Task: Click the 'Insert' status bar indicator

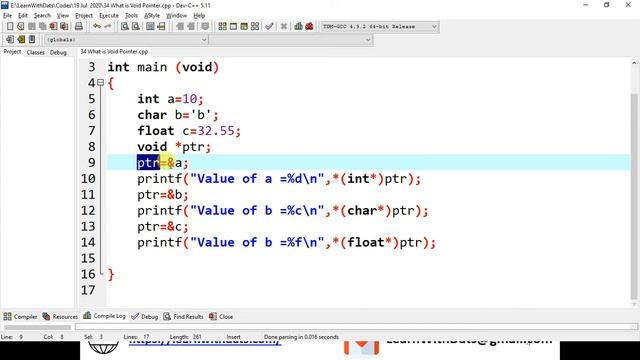Action: 233,337
